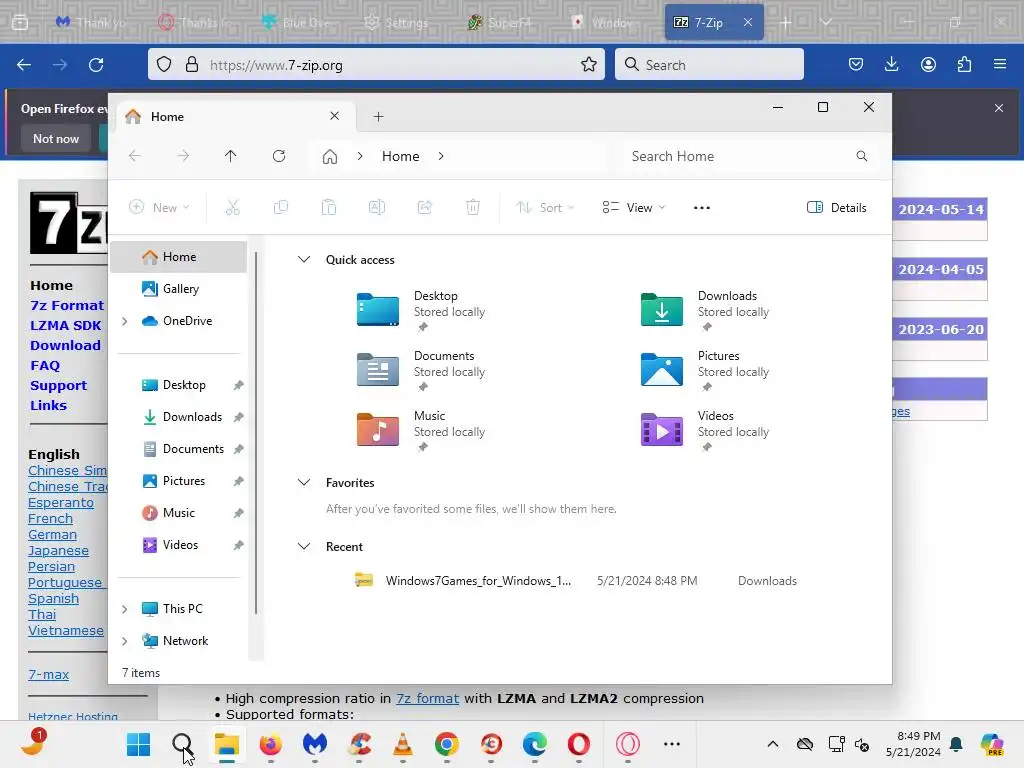This screenshot has height=768, width=1024.
Task: Close the Home tab in Explorer
Action: click(334, 116)
